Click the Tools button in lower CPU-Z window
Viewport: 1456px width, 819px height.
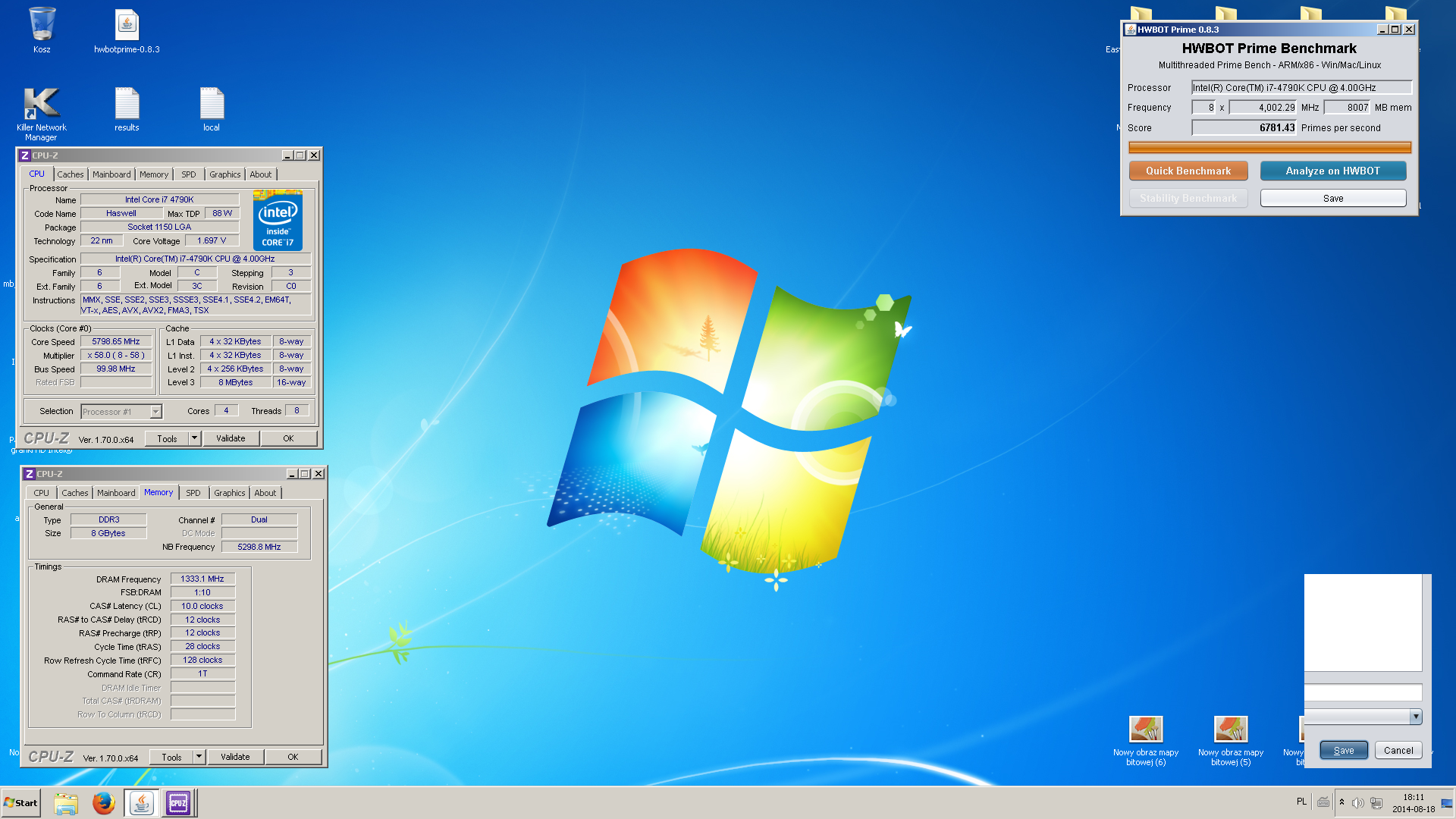171,757
